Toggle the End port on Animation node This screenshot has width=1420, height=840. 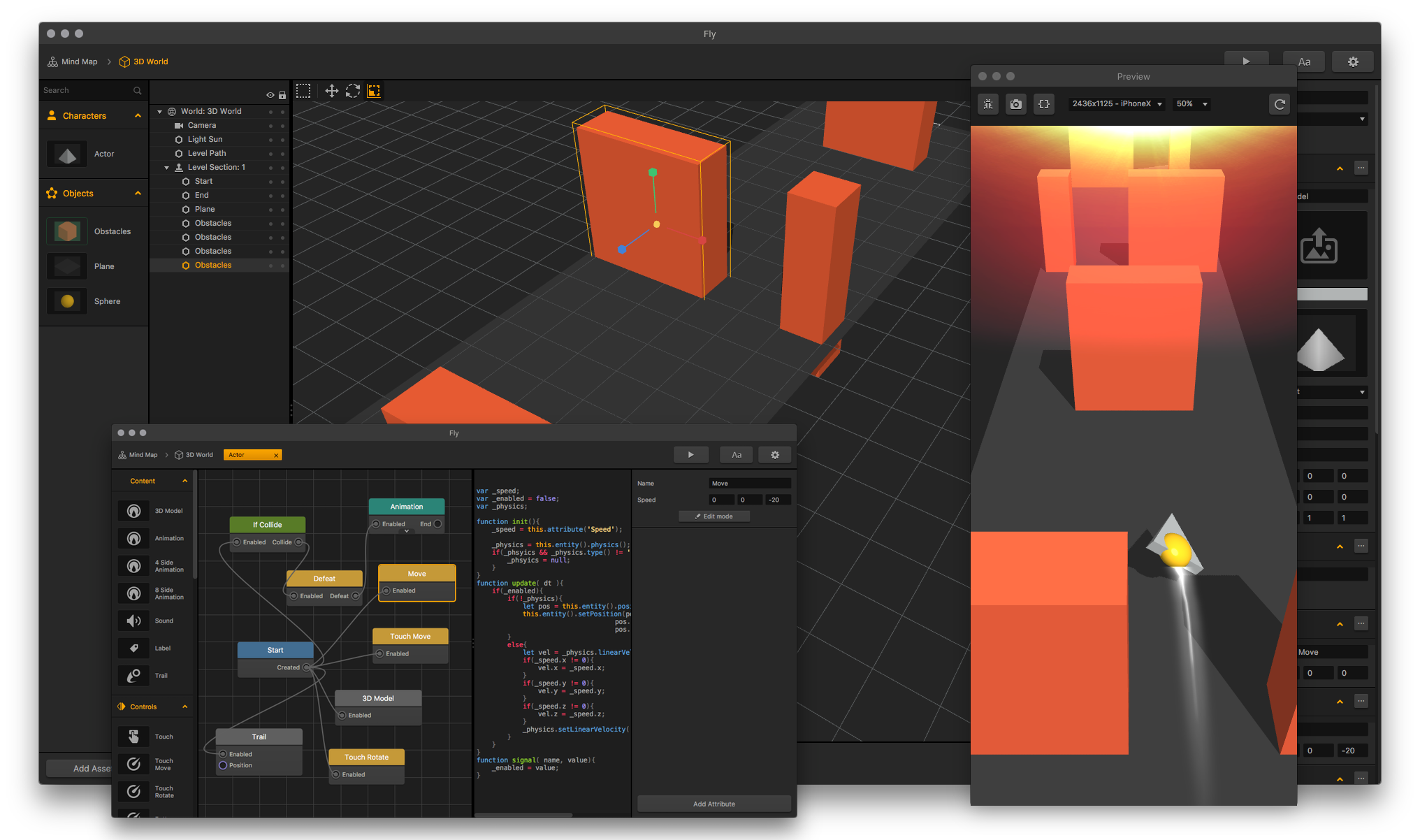coord(438,524)
